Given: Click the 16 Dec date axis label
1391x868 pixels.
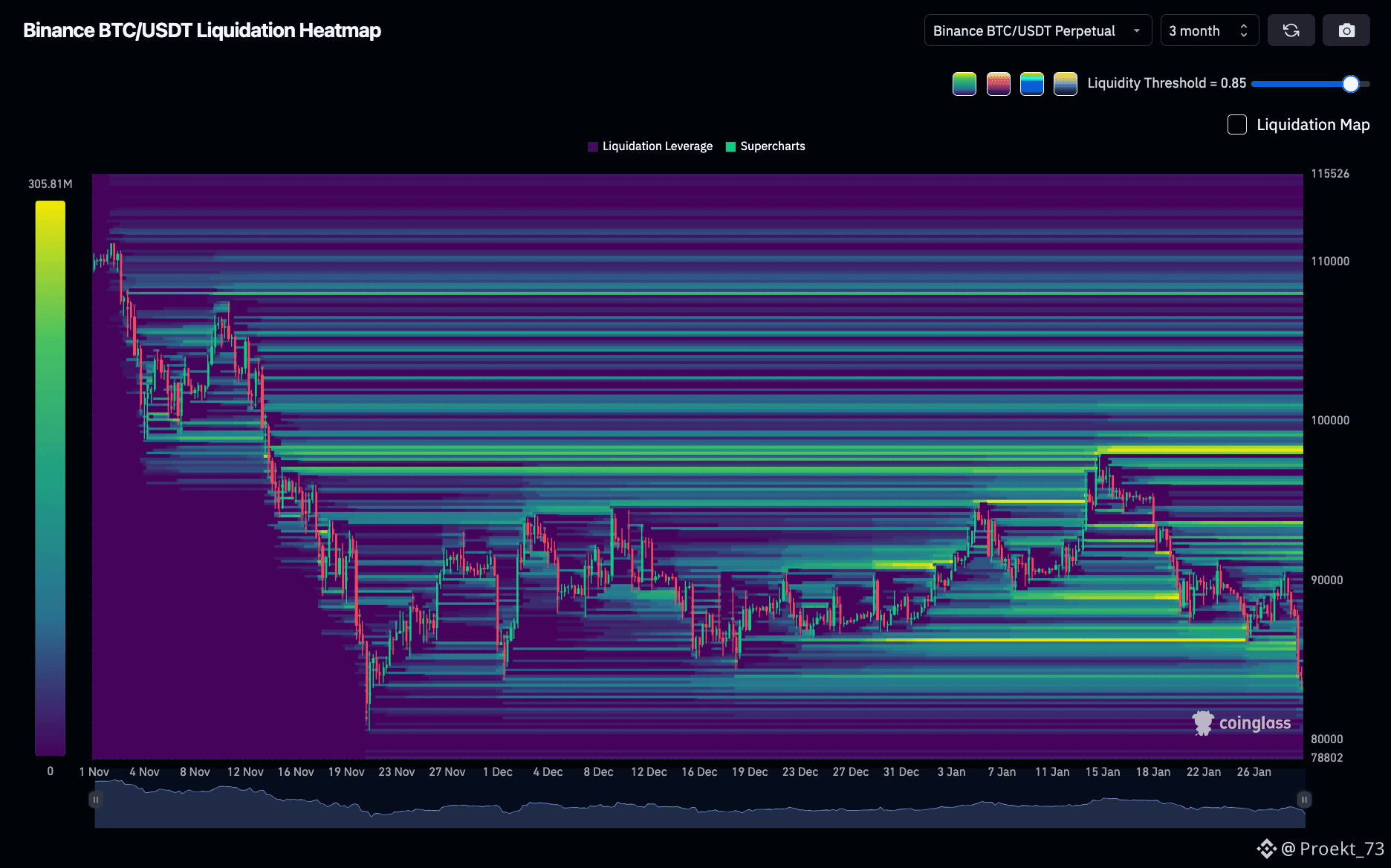Looking at the screenshot, I should [x=699, y=772].
